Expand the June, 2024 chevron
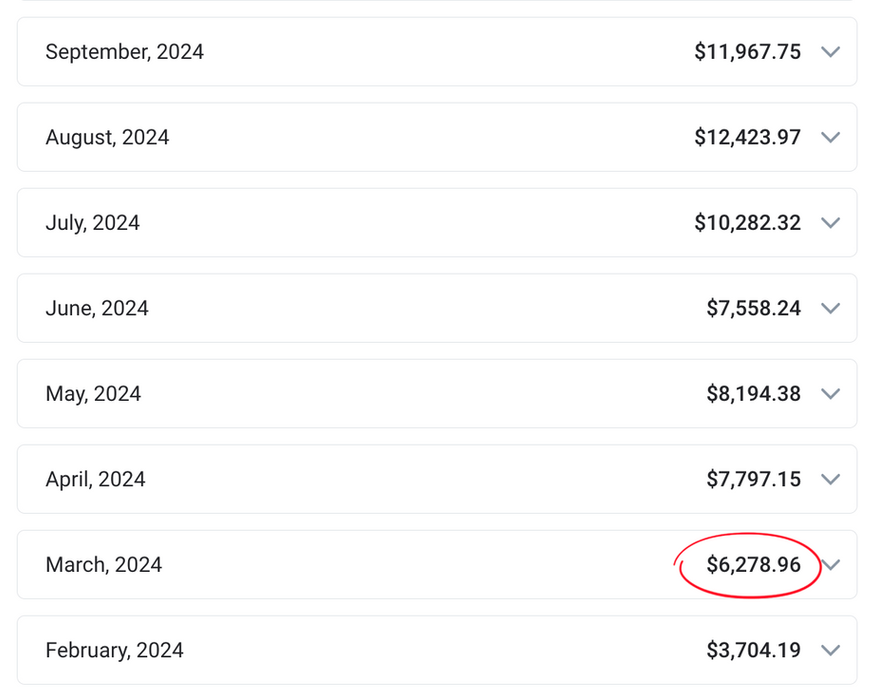The height and width of the screenshot is (700, 878). tap(830, 309)
